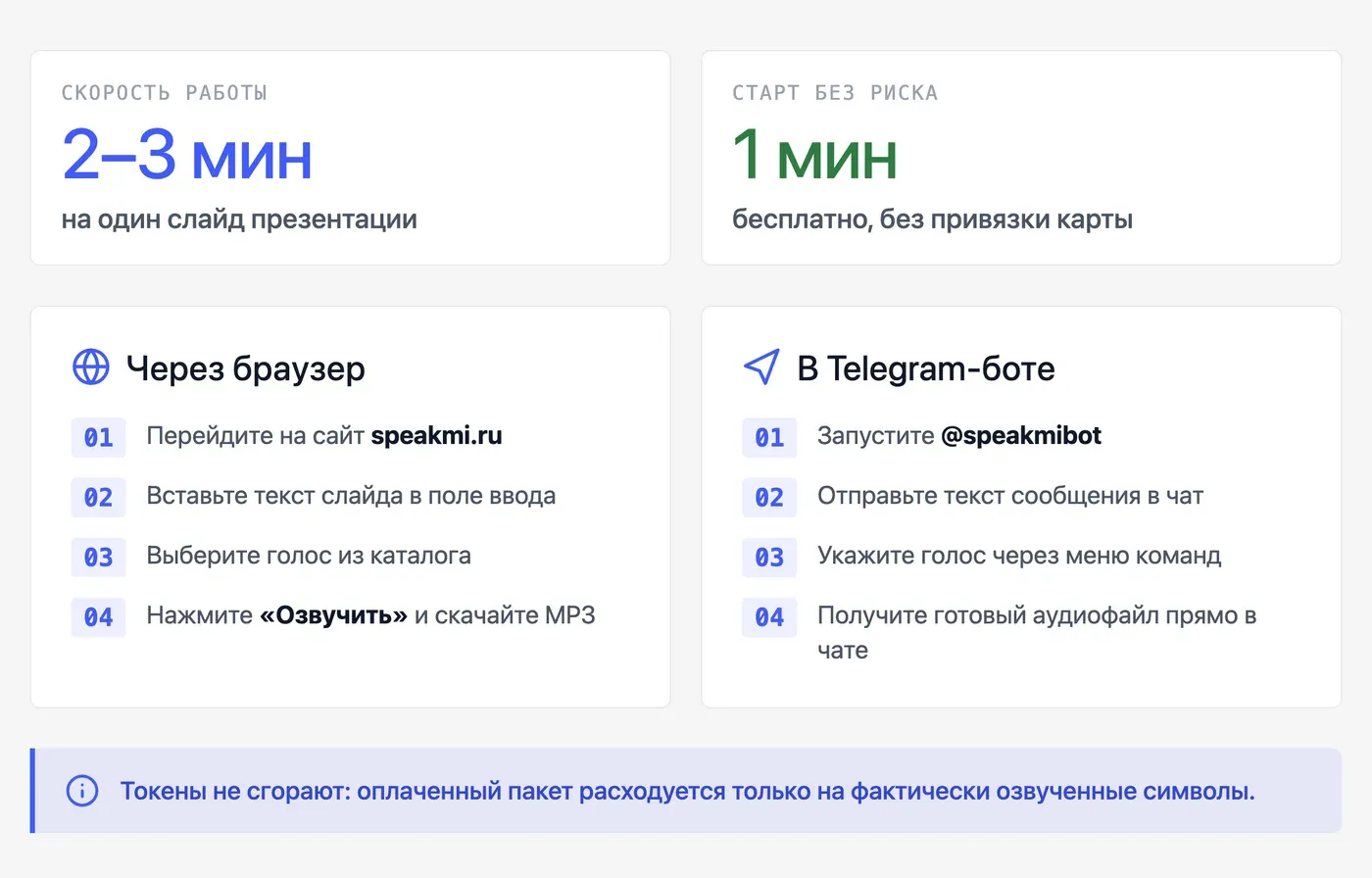This screenshot has width=1372, height=878.
Task: Click text Вставьте текст слайда в поле ввода
Action: point(351,496)
